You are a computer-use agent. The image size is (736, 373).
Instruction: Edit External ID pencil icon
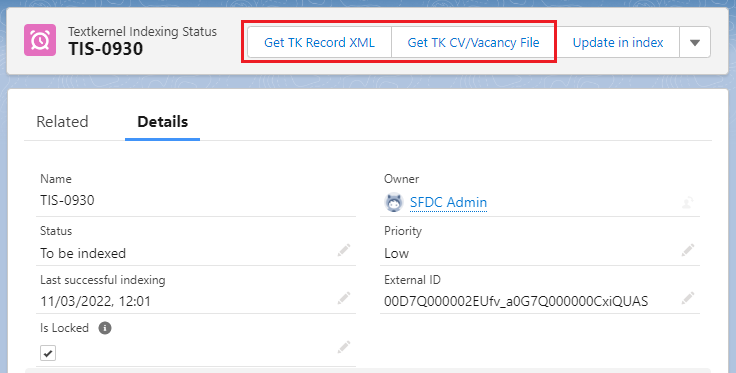[688, 298]
